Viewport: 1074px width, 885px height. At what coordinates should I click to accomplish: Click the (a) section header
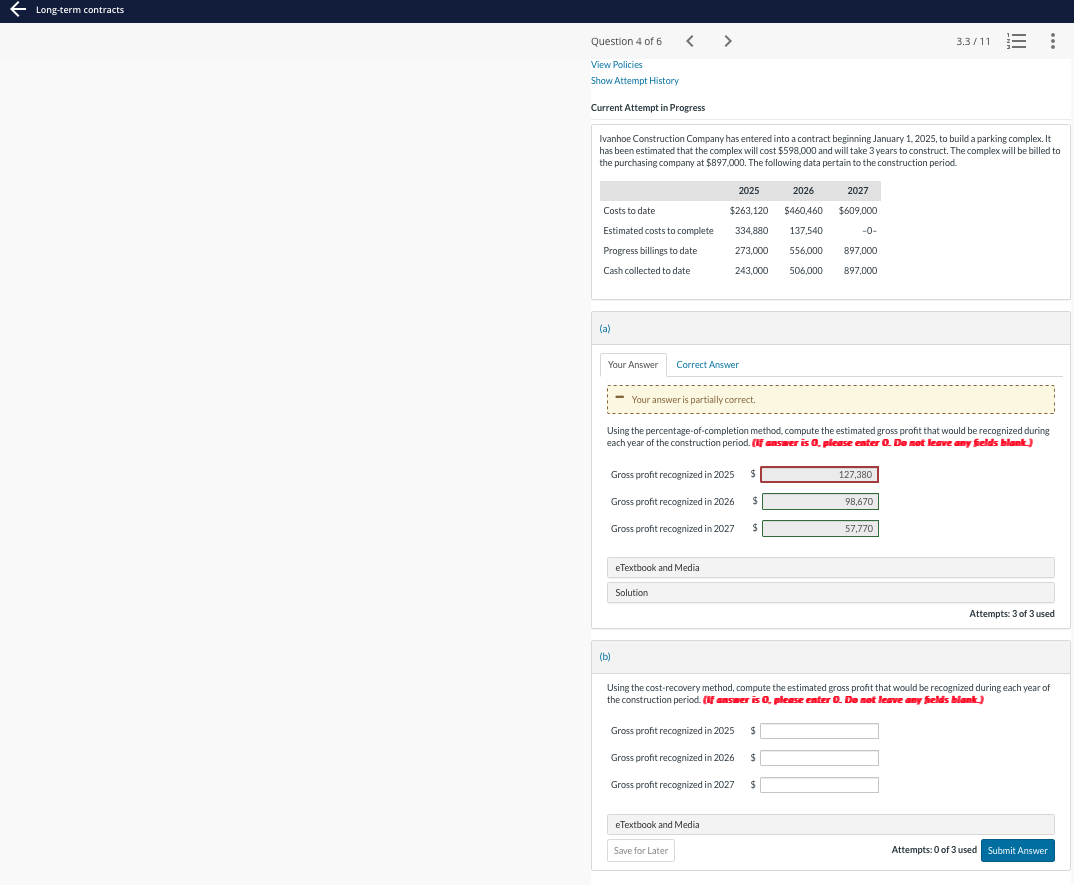click(x=830, y=328)
